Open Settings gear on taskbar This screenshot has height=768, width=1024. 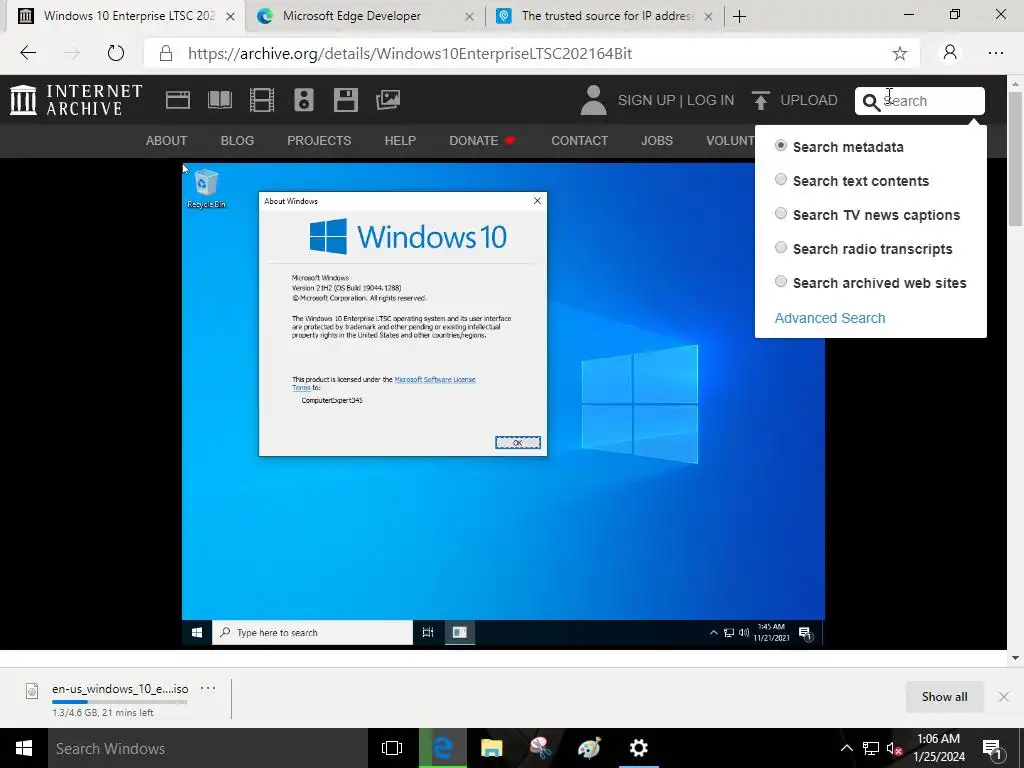[638, 748]
